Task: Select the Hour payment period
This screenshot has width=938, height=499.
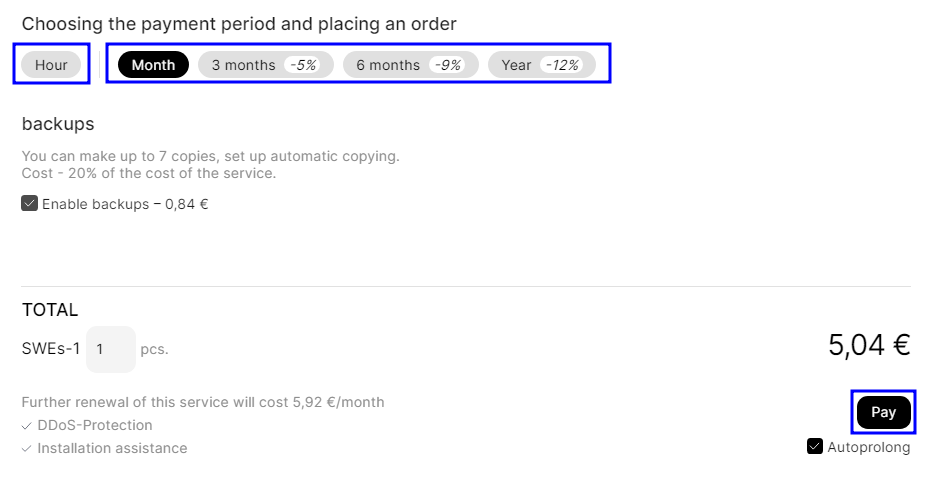Action: pyautogui.click(x=51, y=65)
